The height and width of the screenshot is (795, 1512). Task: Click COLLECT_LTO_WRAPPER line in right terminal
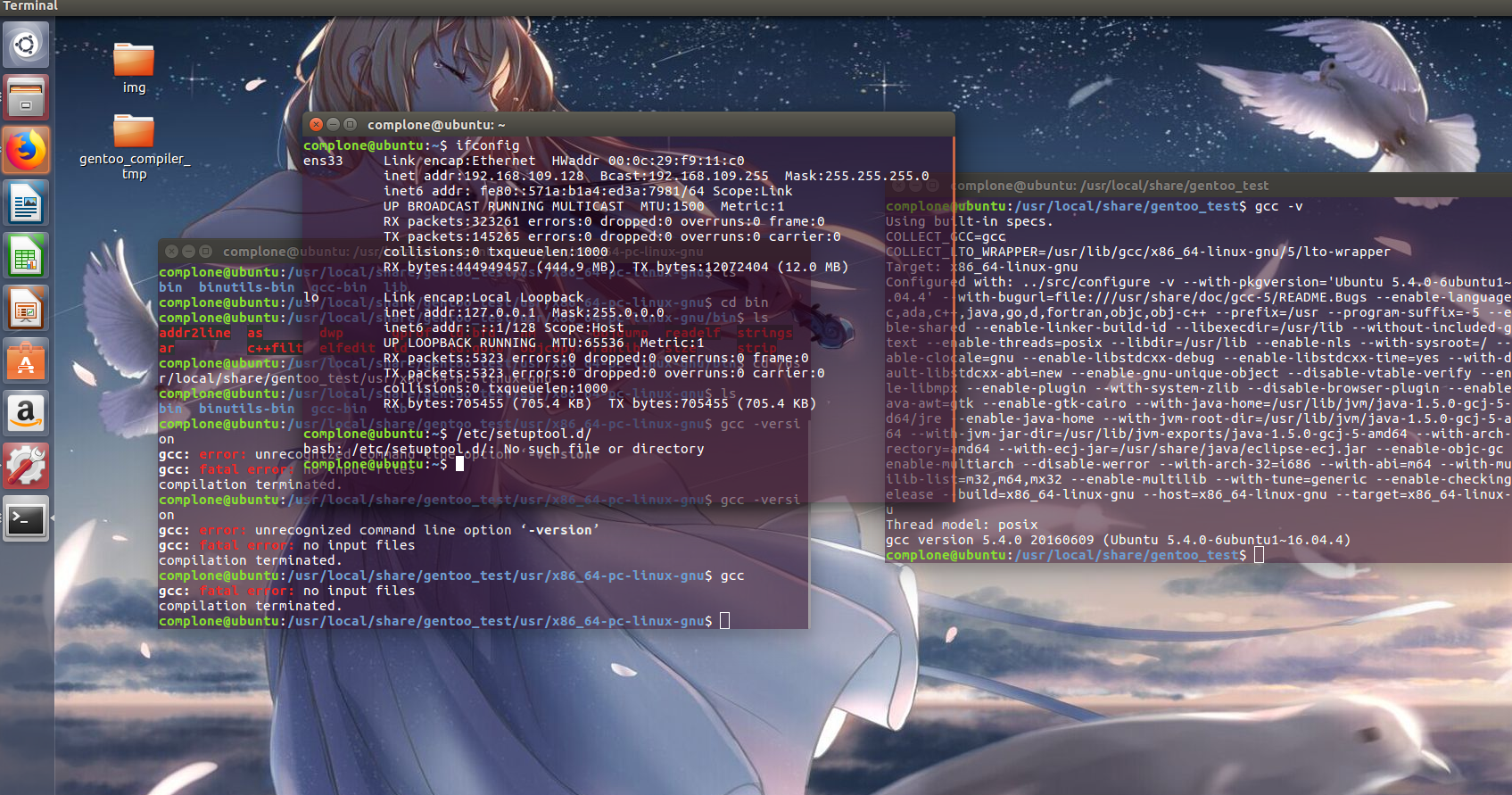[1137, 252]
